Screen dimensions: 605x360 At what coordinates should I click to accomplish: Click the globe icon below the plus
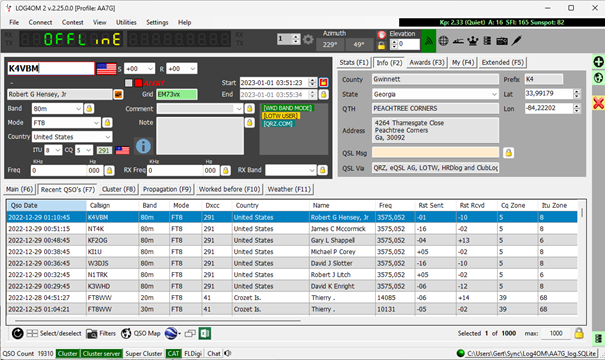coord(598,78)
